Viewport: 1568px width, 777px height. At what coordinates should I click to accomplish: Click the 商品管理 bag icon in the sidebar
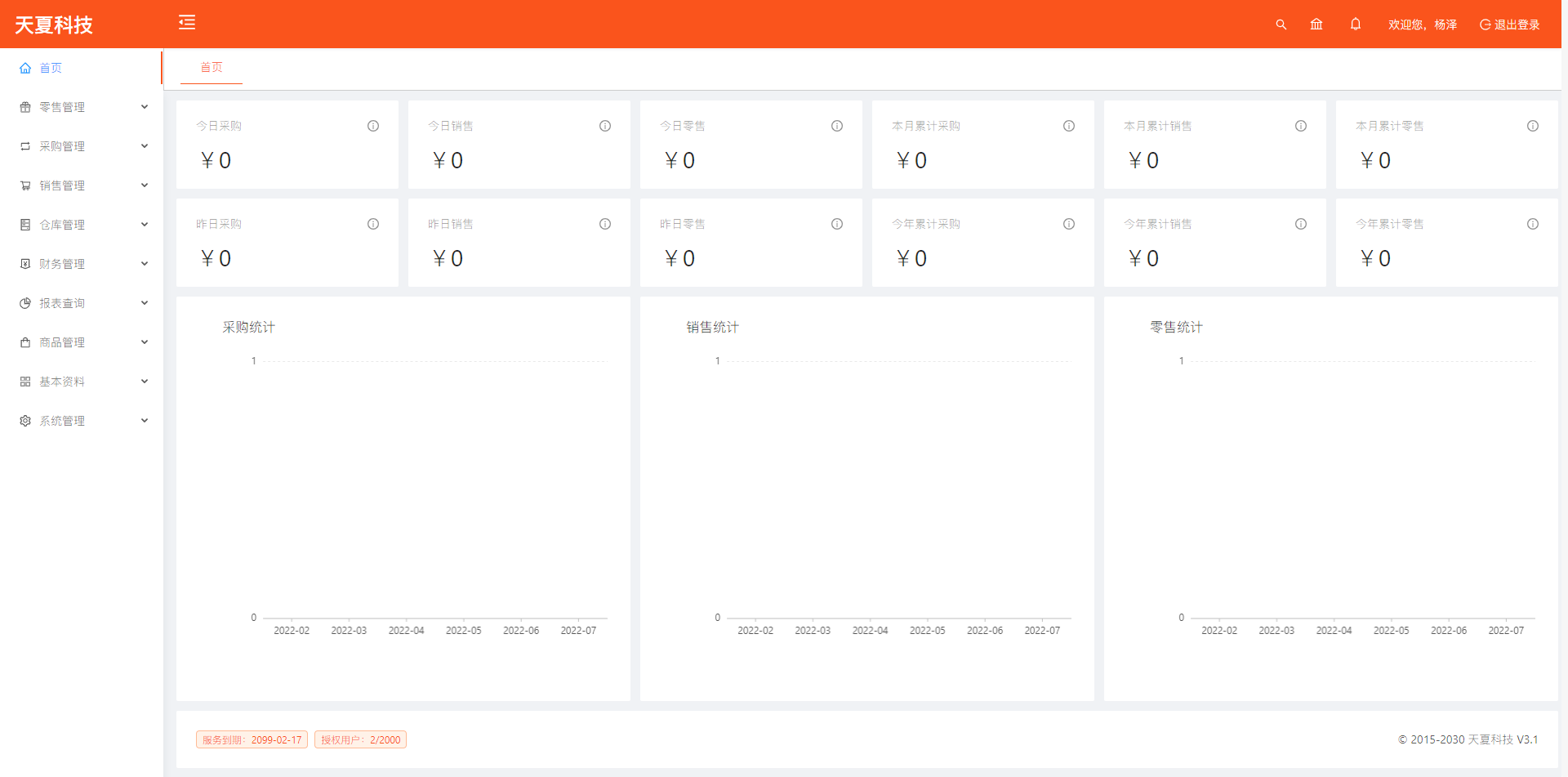coord(25,342)
